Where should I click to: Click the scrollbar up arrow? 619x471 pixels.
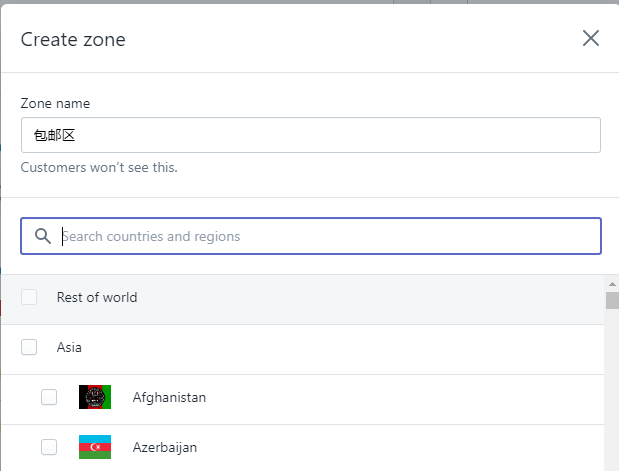click(612, 282)
